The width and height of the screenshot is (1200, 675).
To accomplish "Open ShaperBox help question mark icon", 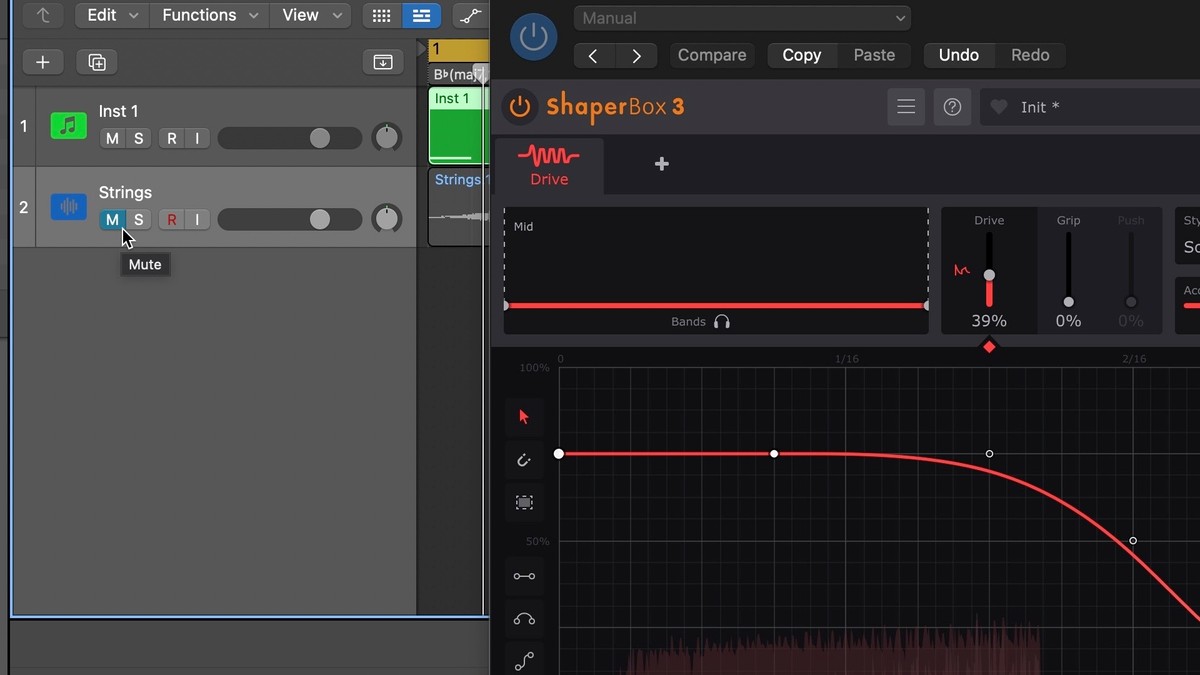I will (x=952, y=107).
